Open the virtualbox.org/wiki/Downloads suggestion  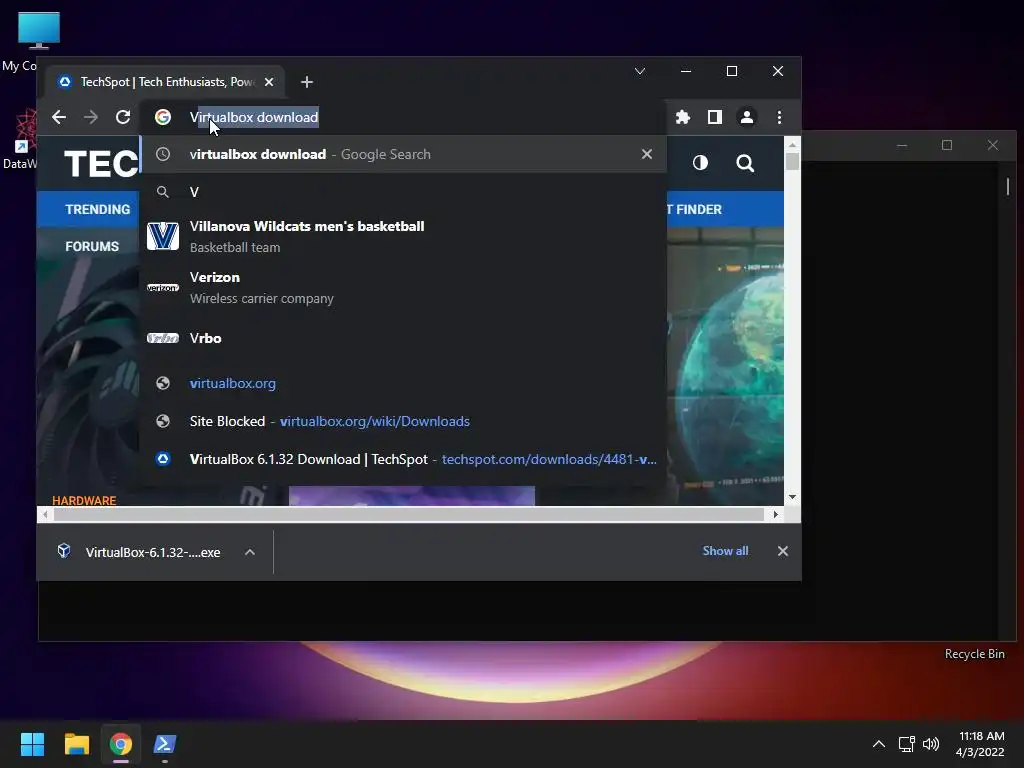[x=403, y=421]
